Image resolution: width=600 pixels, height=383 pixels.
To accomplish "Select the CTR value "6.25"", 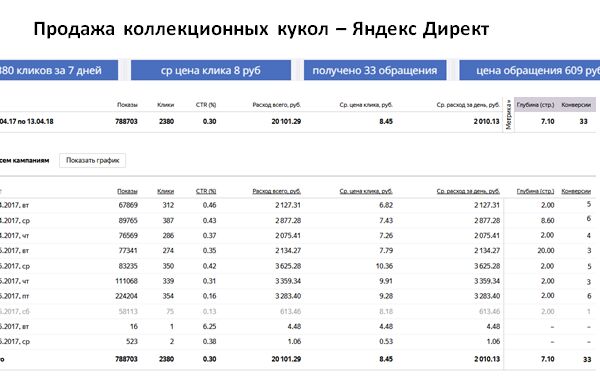I will (209, 326).
